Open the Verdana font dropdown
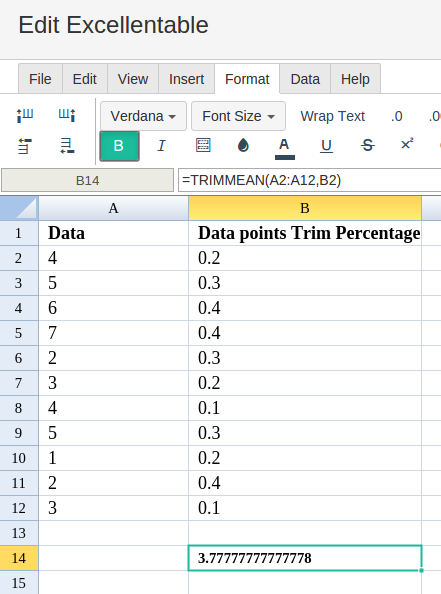 (143, 116)
